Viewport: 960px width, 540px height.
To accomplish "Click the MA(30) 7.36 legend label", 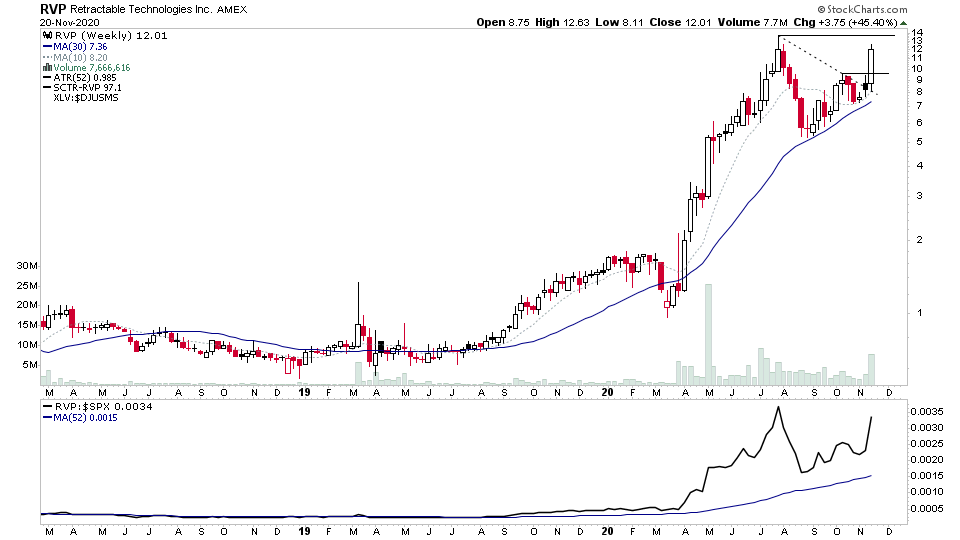I will [80, 47].
